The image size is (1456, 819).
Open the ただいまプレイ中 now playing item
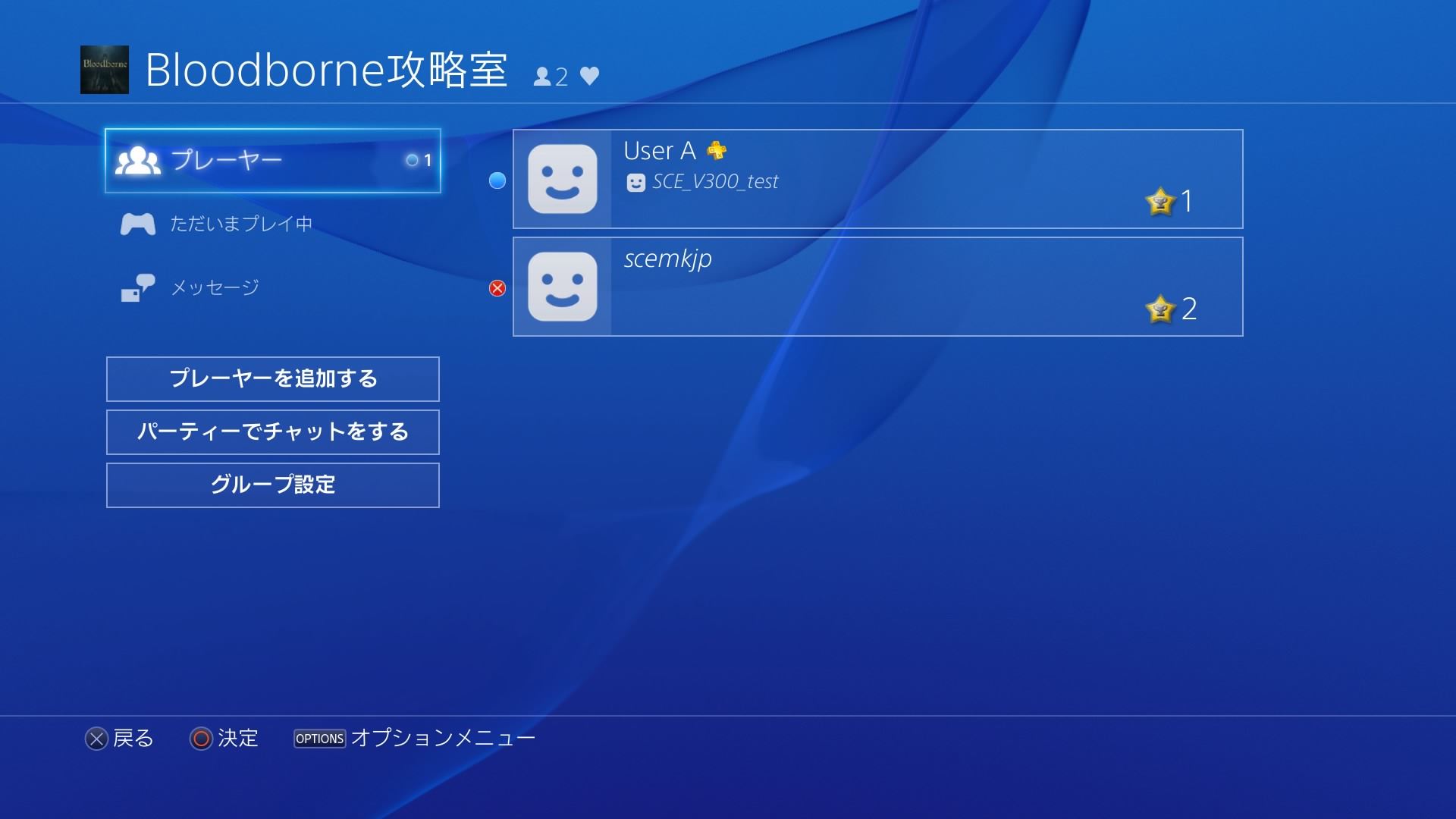[x=241, y=224]
